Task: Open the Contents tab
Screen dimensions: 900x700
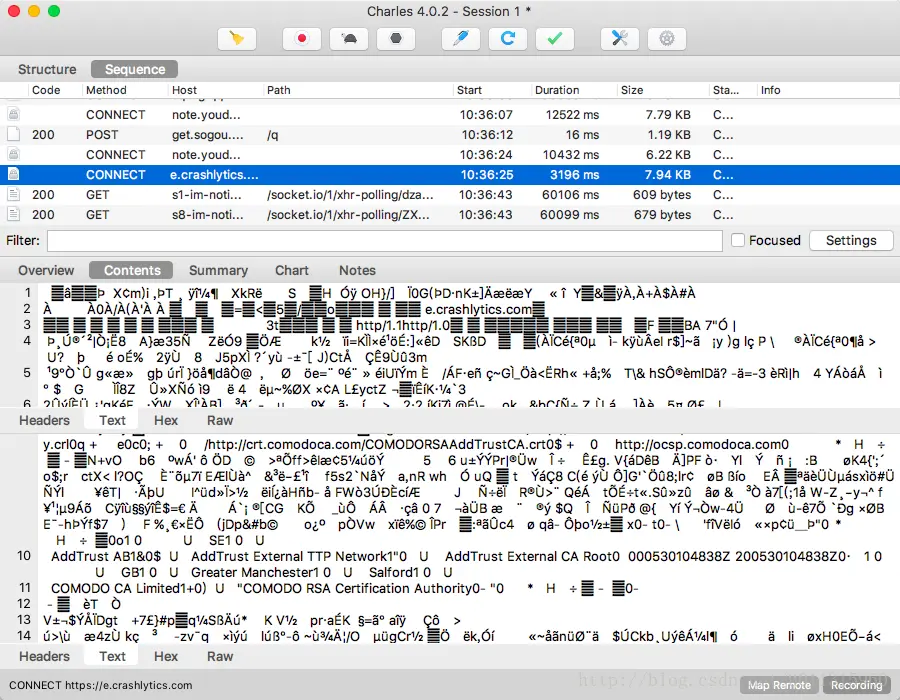Action: [x=131, y=270]
